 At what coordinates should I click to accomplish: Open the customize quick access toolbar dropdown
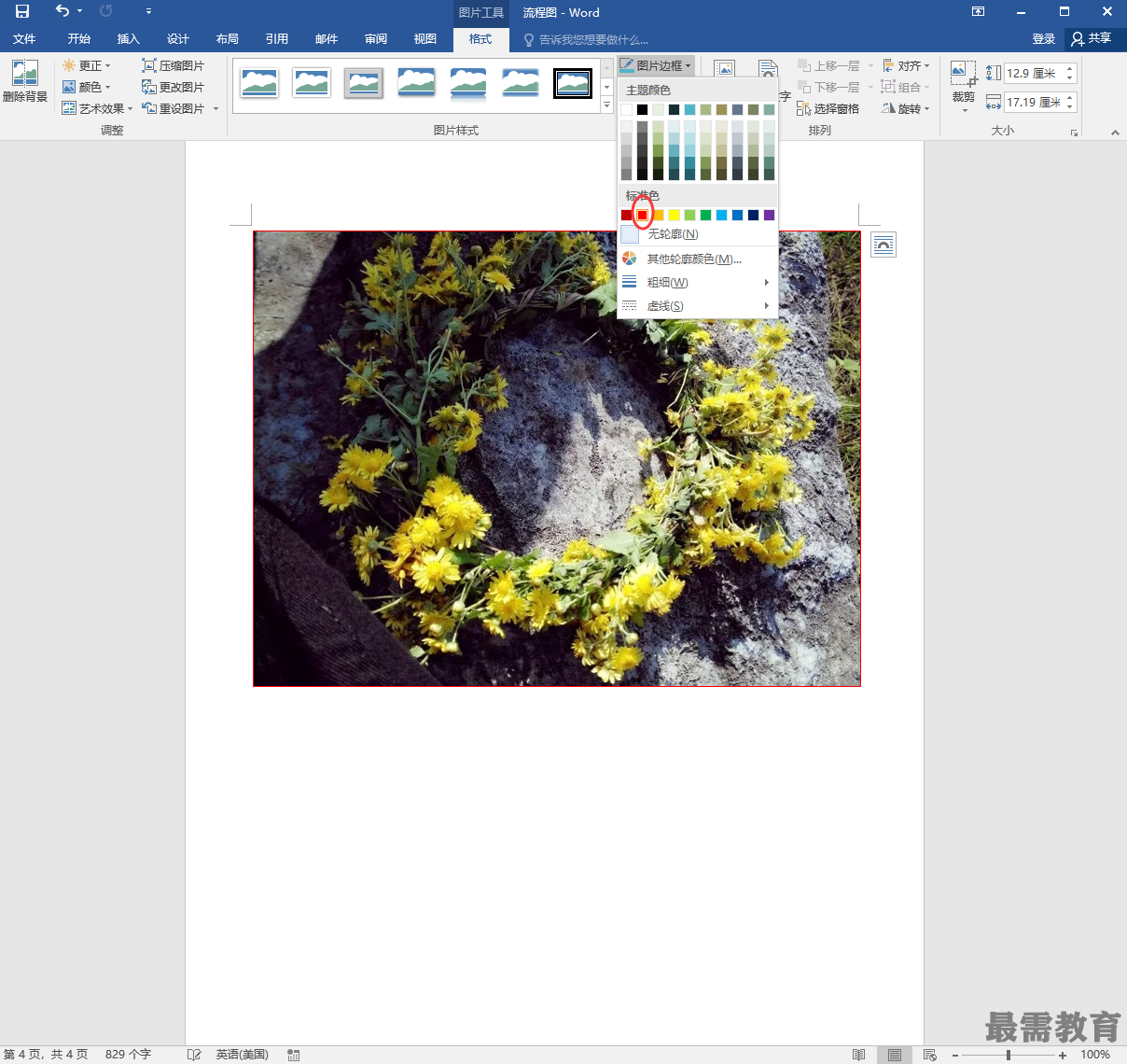tap(148, 11)
